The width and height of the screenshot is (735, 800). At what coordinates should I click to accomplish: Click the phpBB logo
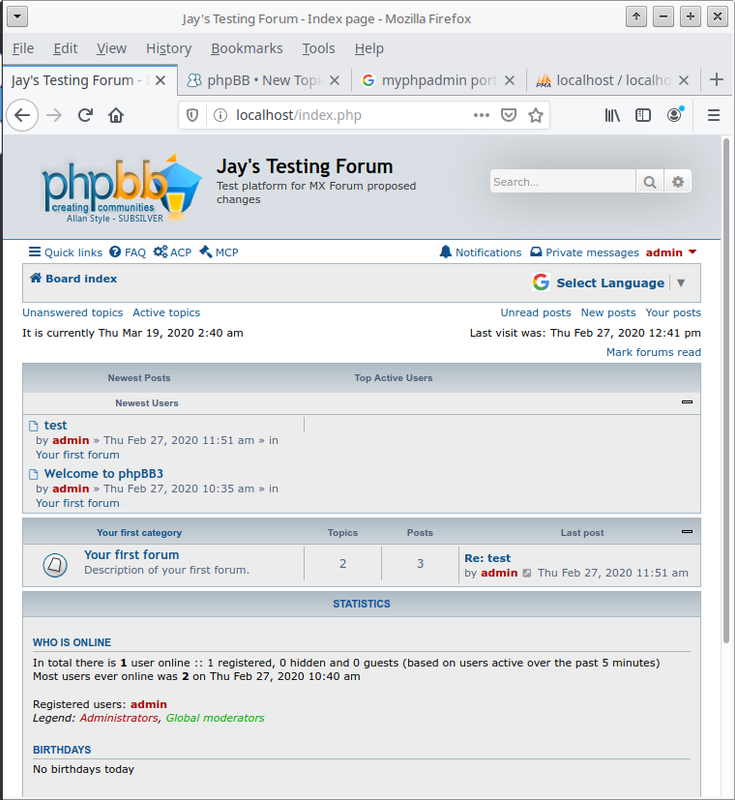(121, 188)
